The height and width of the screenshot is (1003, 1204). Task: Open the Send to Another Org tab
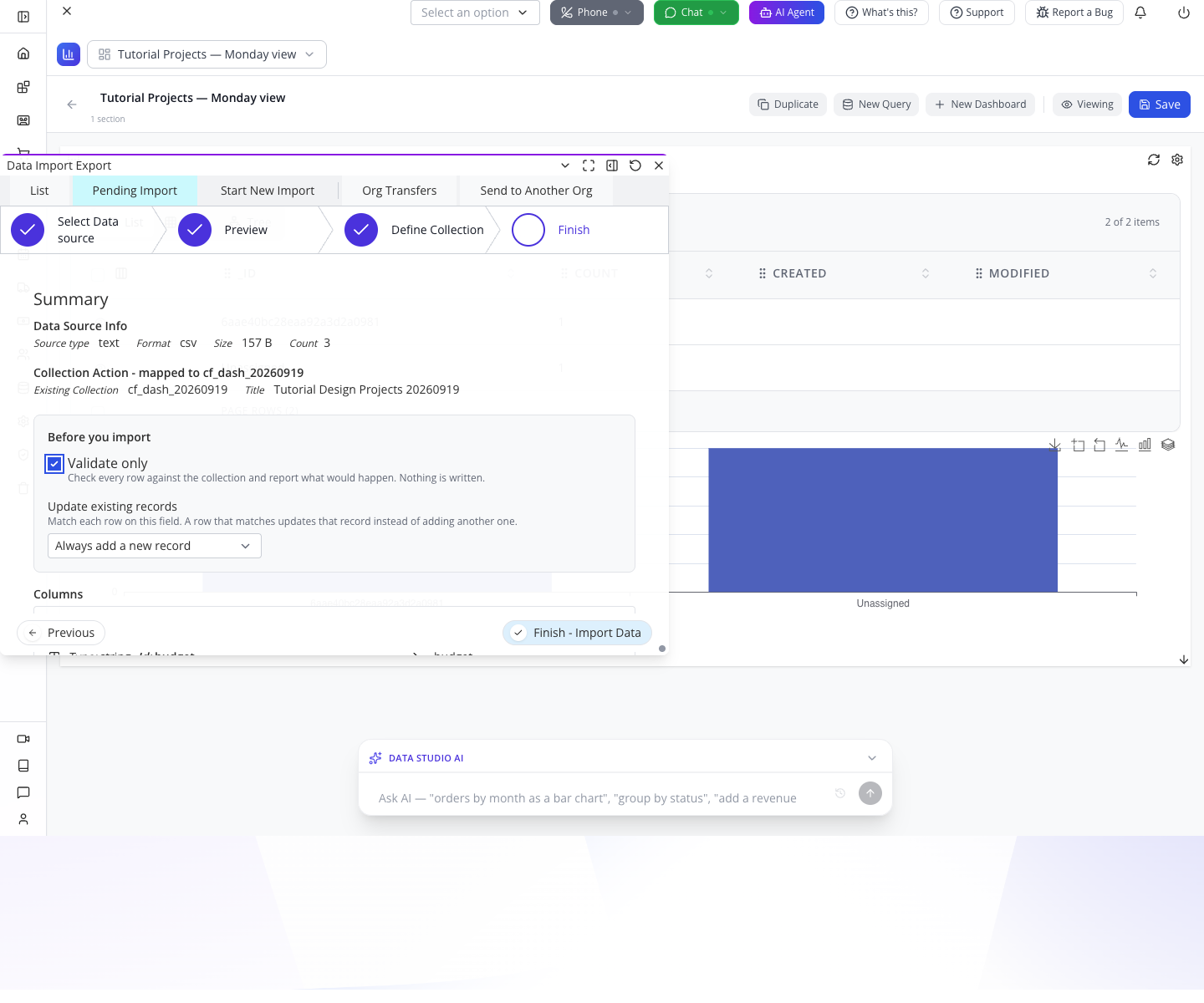pyautogui.click(x=536, y=191)
